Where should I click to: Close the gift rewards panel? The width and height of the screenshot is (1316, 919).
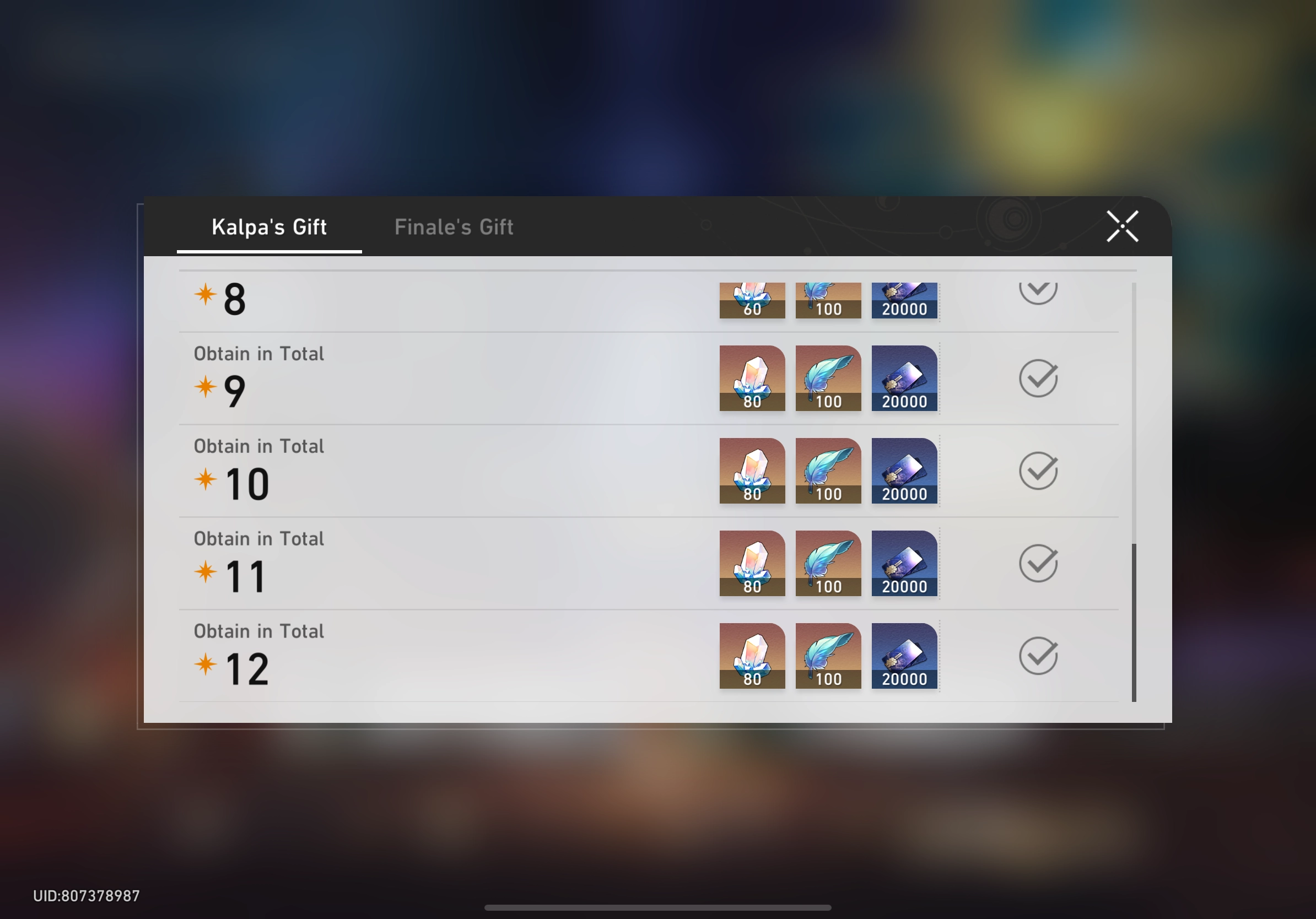click(x=1122, y=226)
